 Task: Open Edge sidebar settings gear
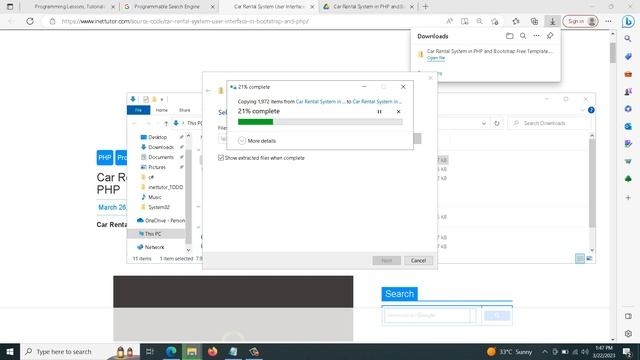tap(628, 333)
